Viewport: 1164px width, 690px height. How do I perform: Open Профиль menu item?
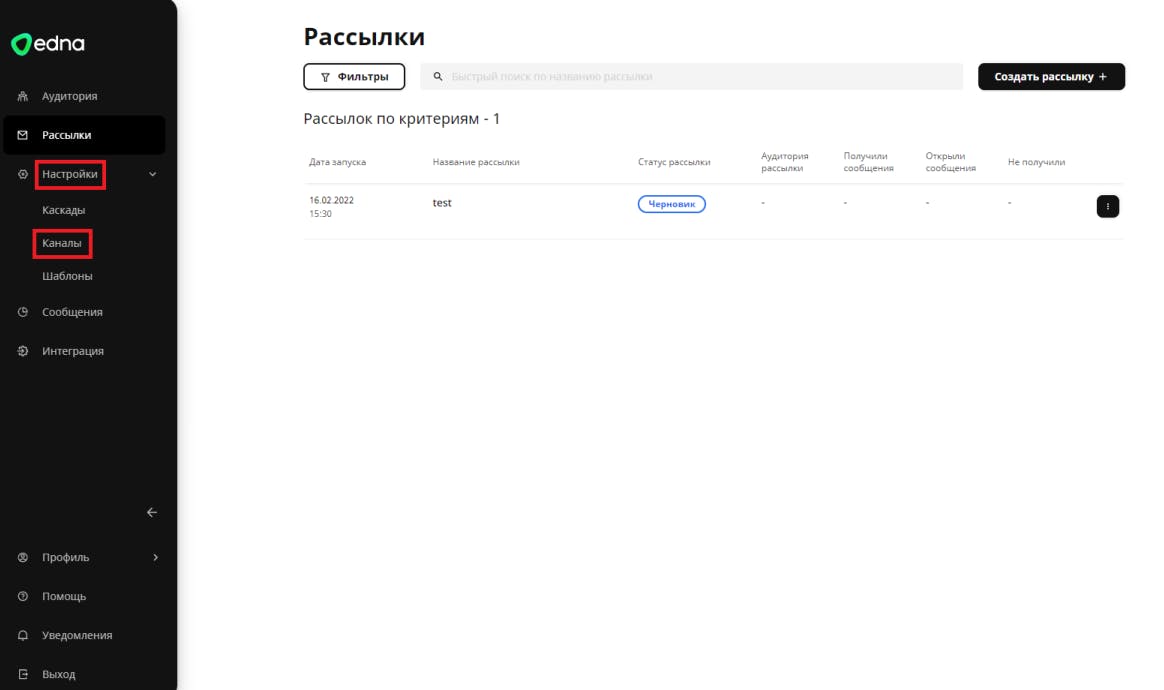(x=65, y=557)
